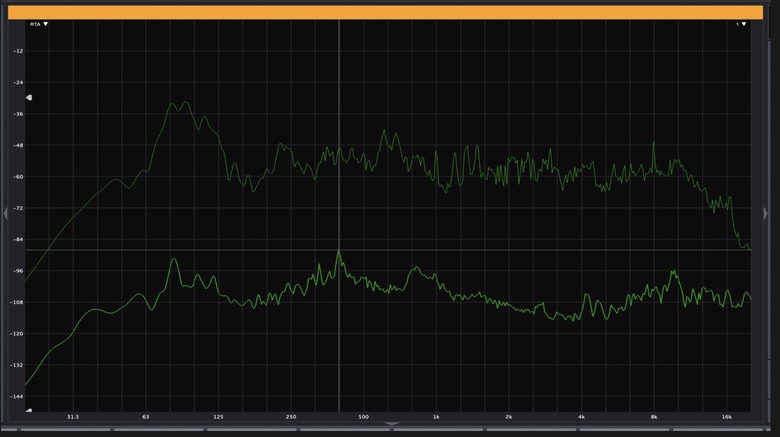The image size is (780, 437).
Task: Click the '-96' dB axis label
Action: pos(18,271)
